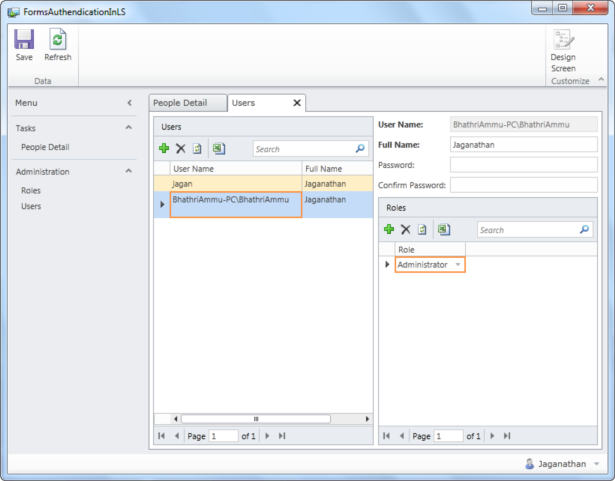Refresh the Roles grid
Viewport: 615px width, 481px height.
click(422, 230)
